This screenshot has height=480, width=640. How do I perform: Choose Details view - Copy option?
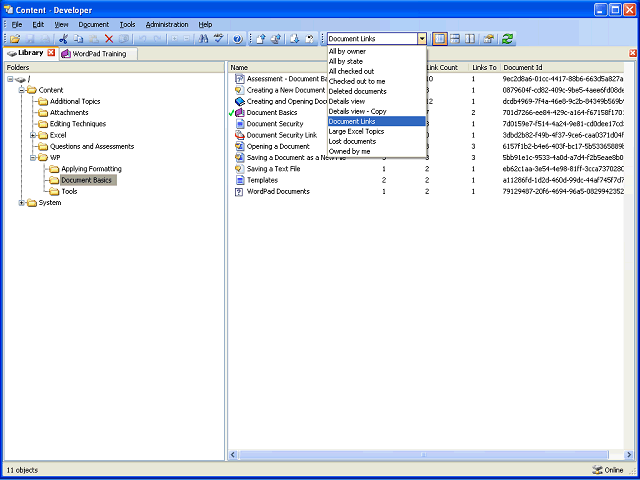(x=376, y=111)
